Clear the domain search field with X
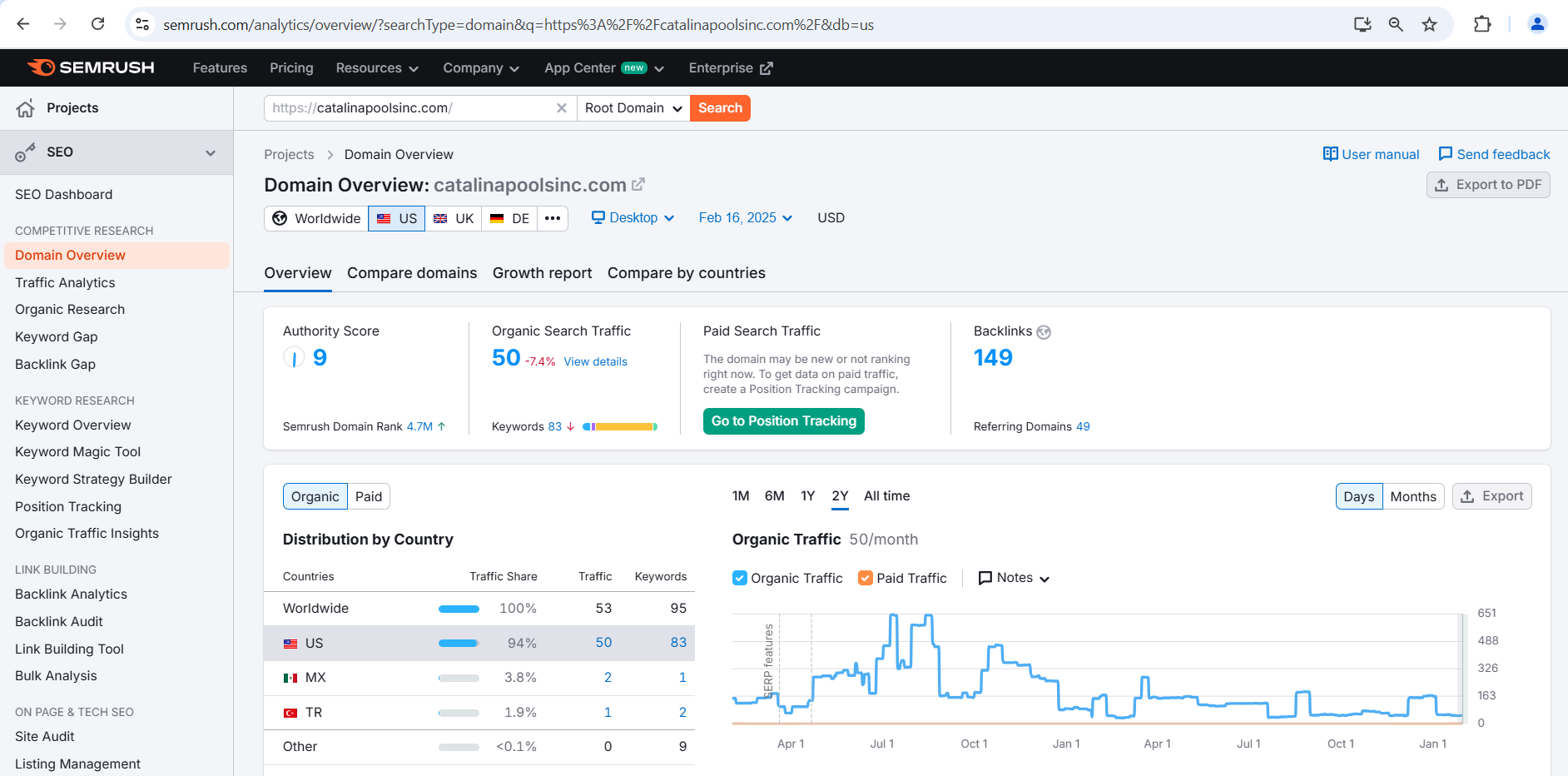 pyautogui.click(x=562, y=108)
